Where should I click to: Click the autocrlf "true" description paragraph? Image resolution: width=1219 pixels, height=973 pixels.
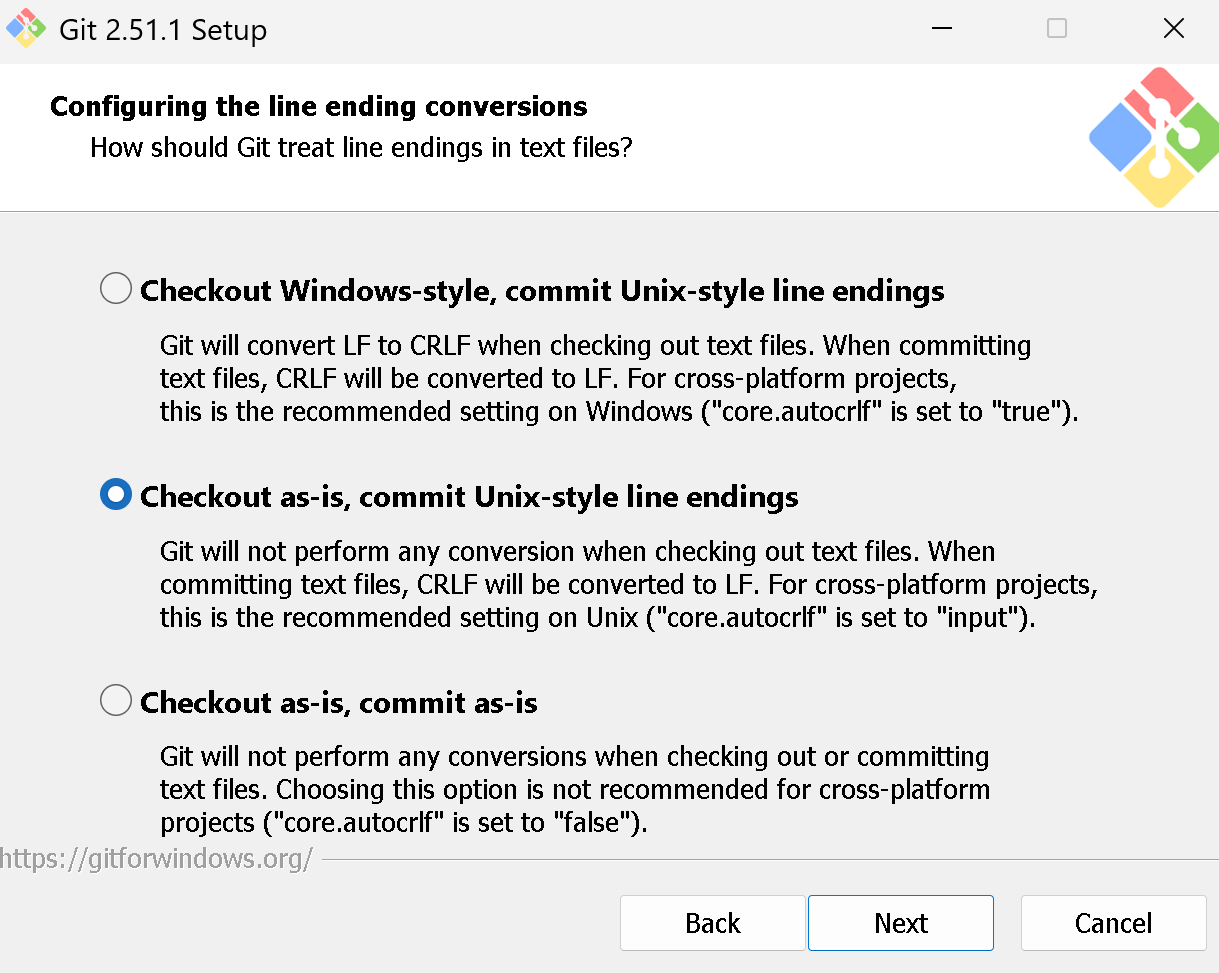tap(618, 379)
